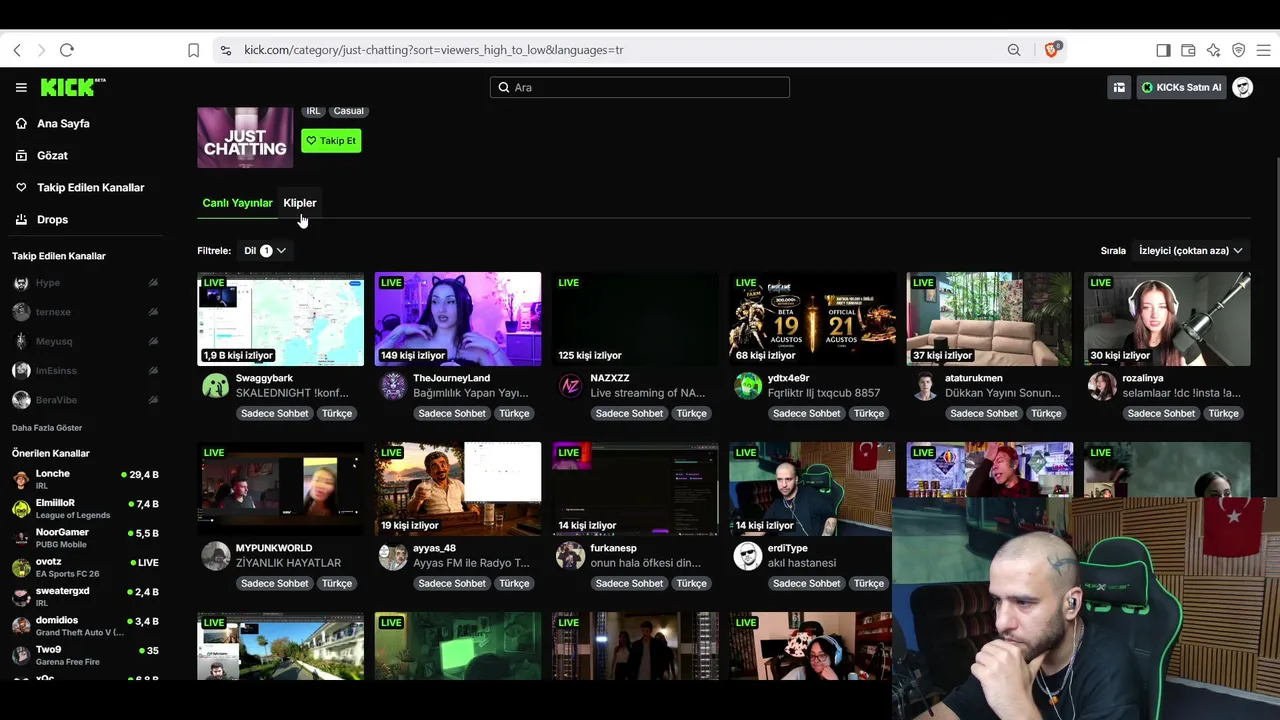Viewport: 1280px width, 720px height.
Task: Open the zoom magnifier in address bar
Action: tap(1014, 50)
